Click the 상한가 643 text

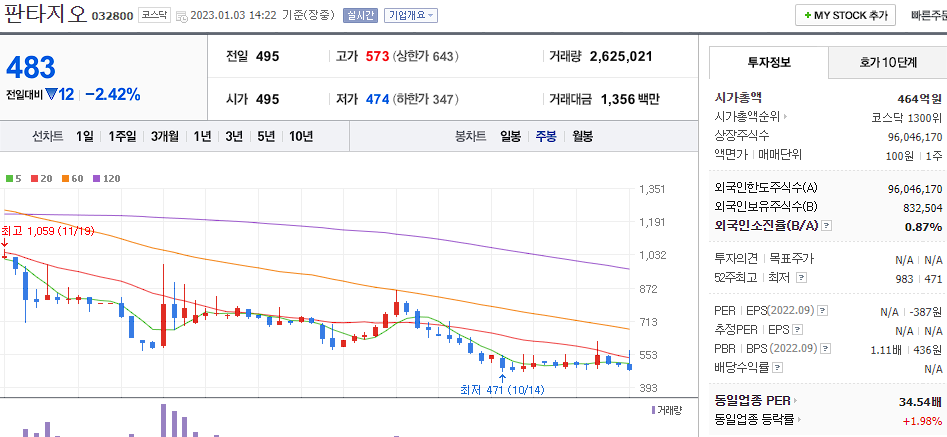[x=426, y=57]
